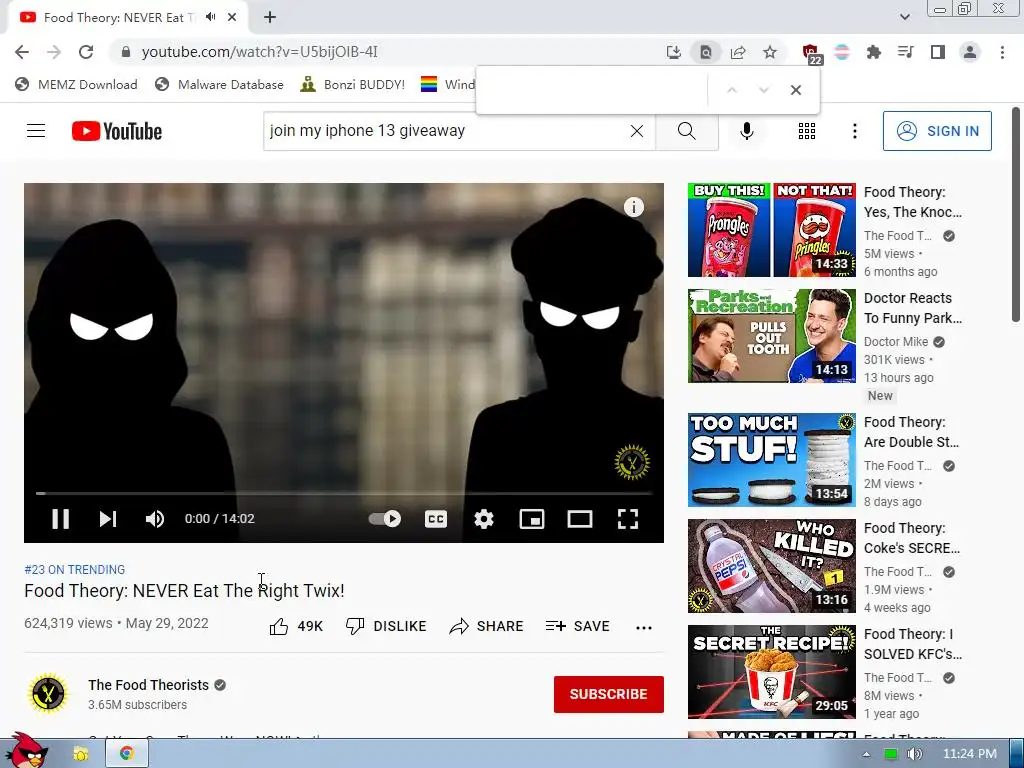The image size is (1024, 768).
Task: Enable miniplayer mode
Action: pyautogui.click(x=532, y=519)
